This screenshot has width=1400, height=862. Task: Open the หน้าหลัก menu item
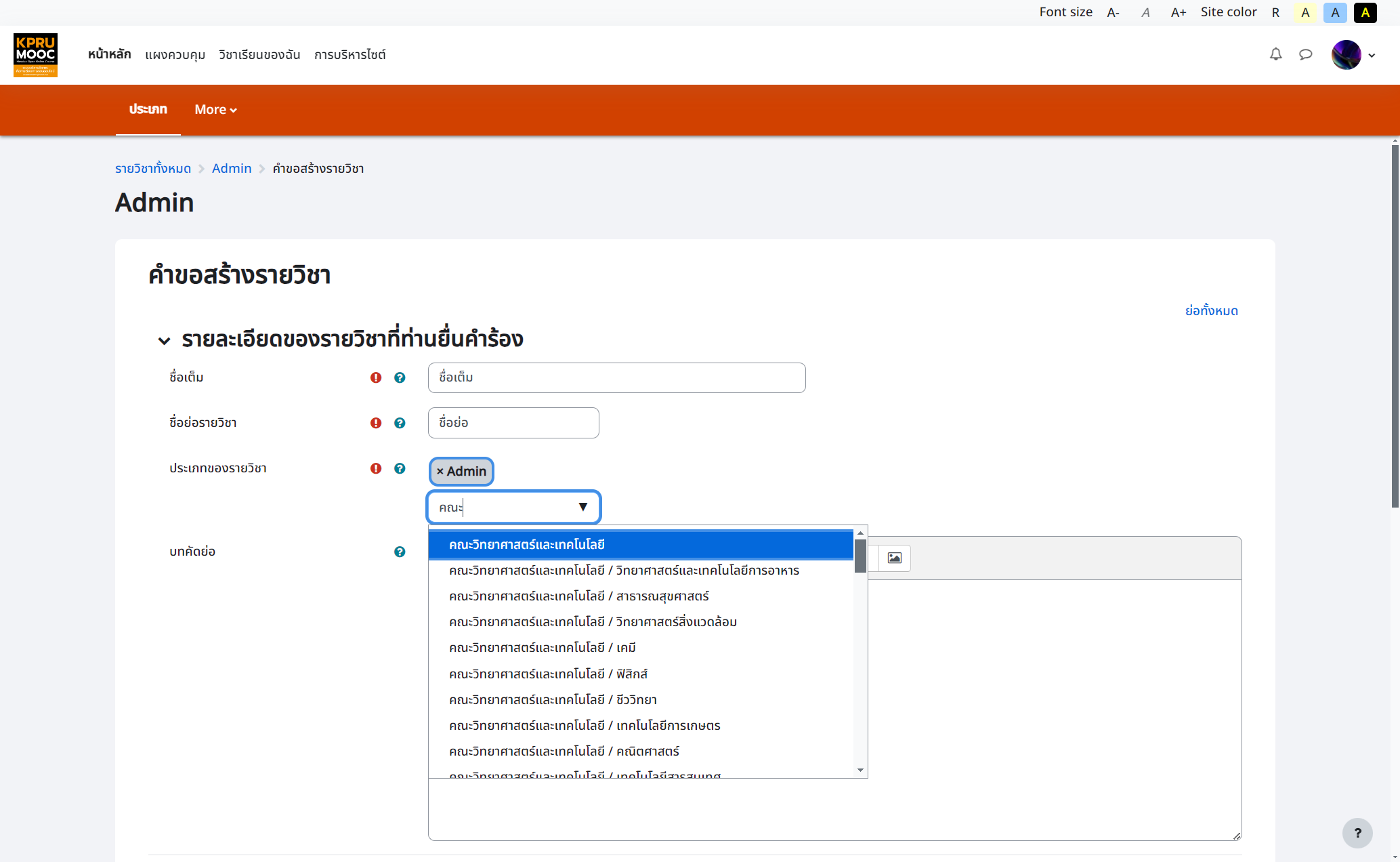point(109,54)
